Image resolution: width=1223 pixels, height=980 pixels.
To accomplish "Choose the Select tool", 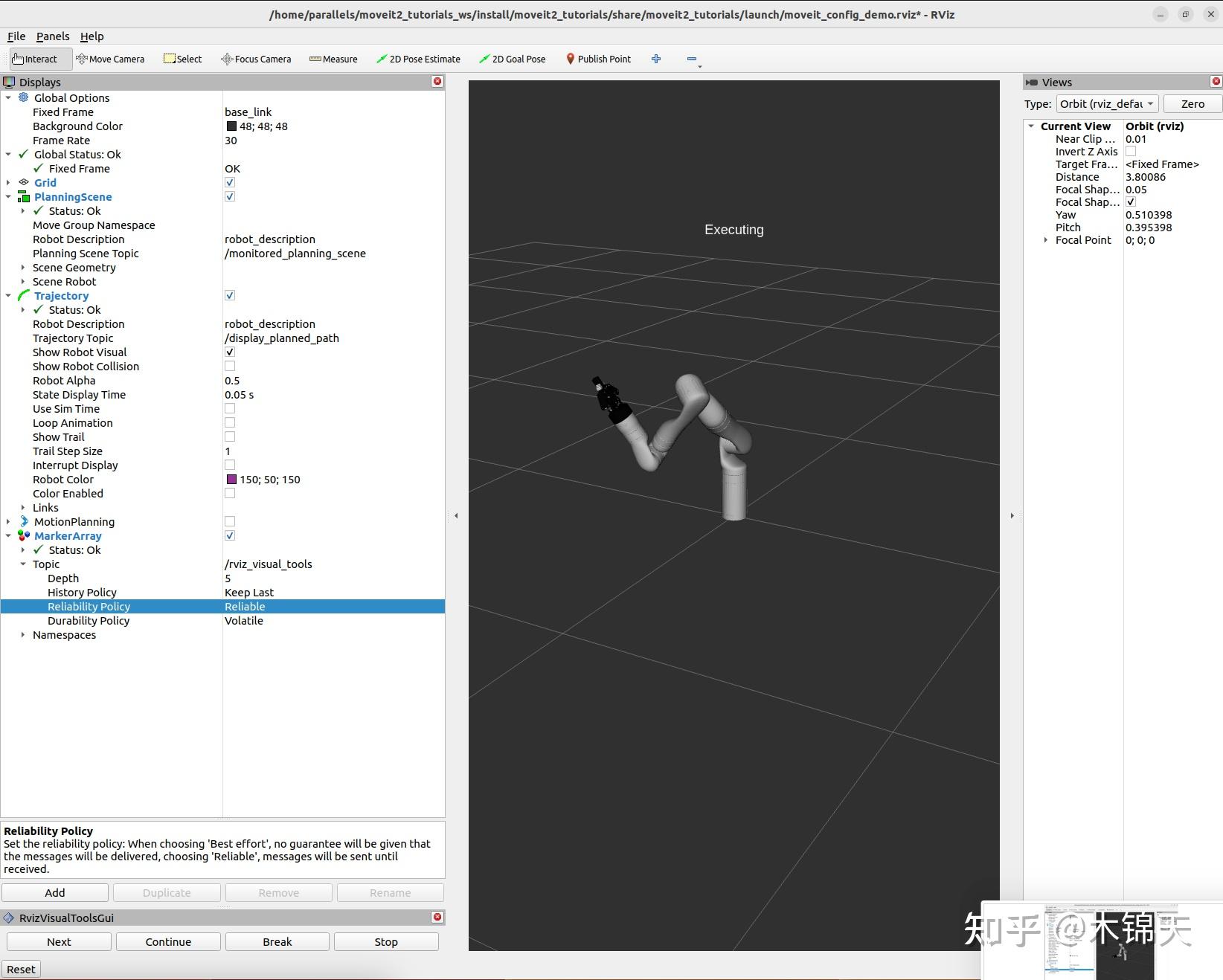I will click(x=182, y=59).
